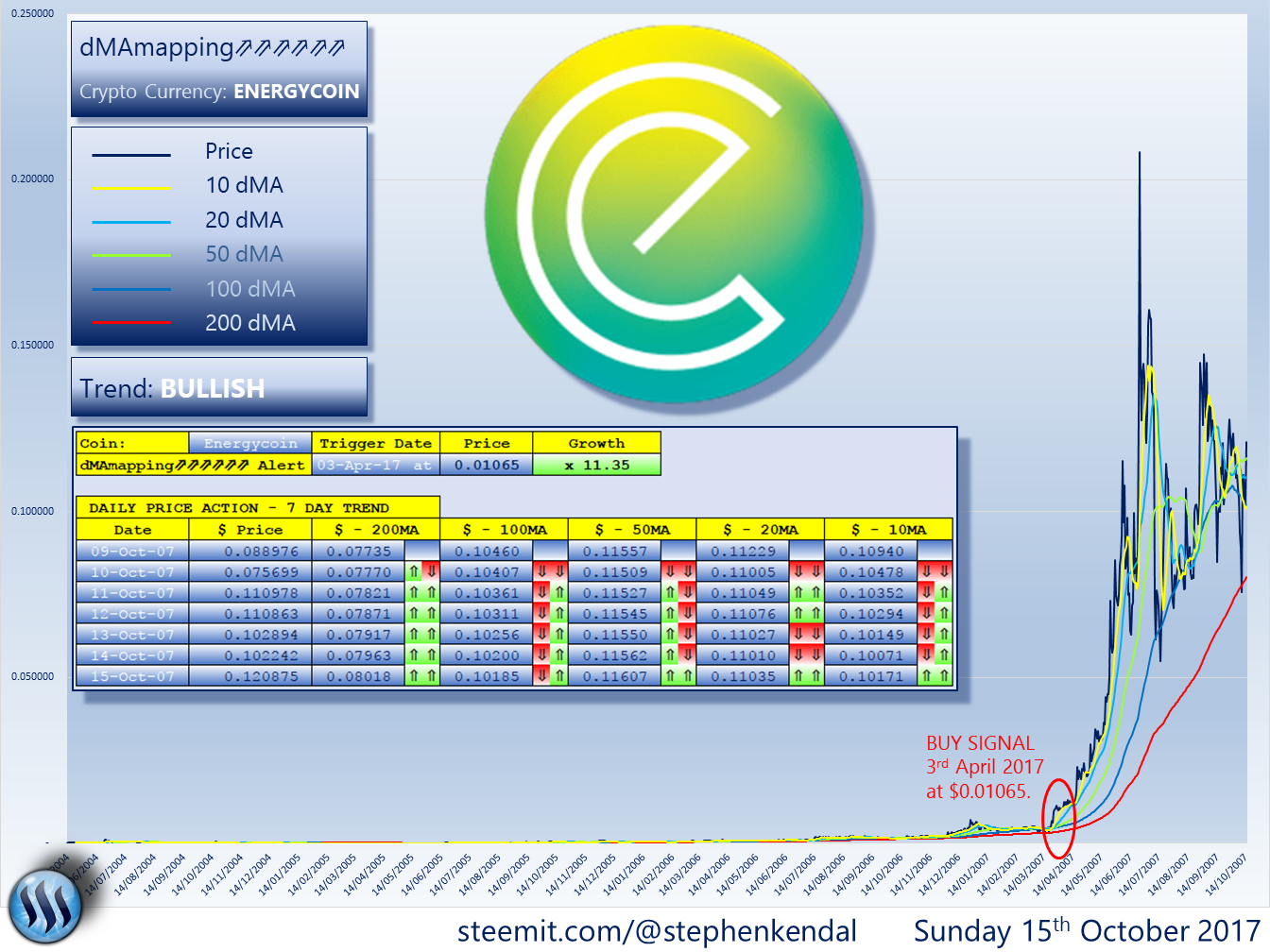1270x952 pixels.
Task: Click the red arrows beside 0.11005
Action: pos(807,571)
